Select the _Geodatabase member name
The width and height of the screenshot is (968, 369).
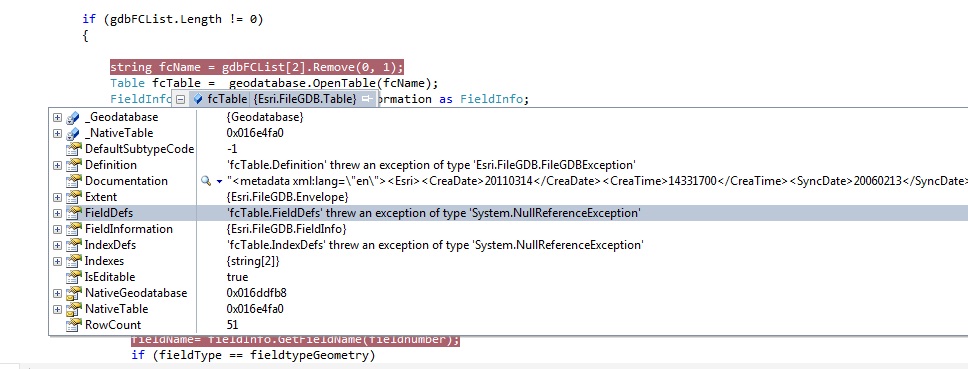[121, 117]
